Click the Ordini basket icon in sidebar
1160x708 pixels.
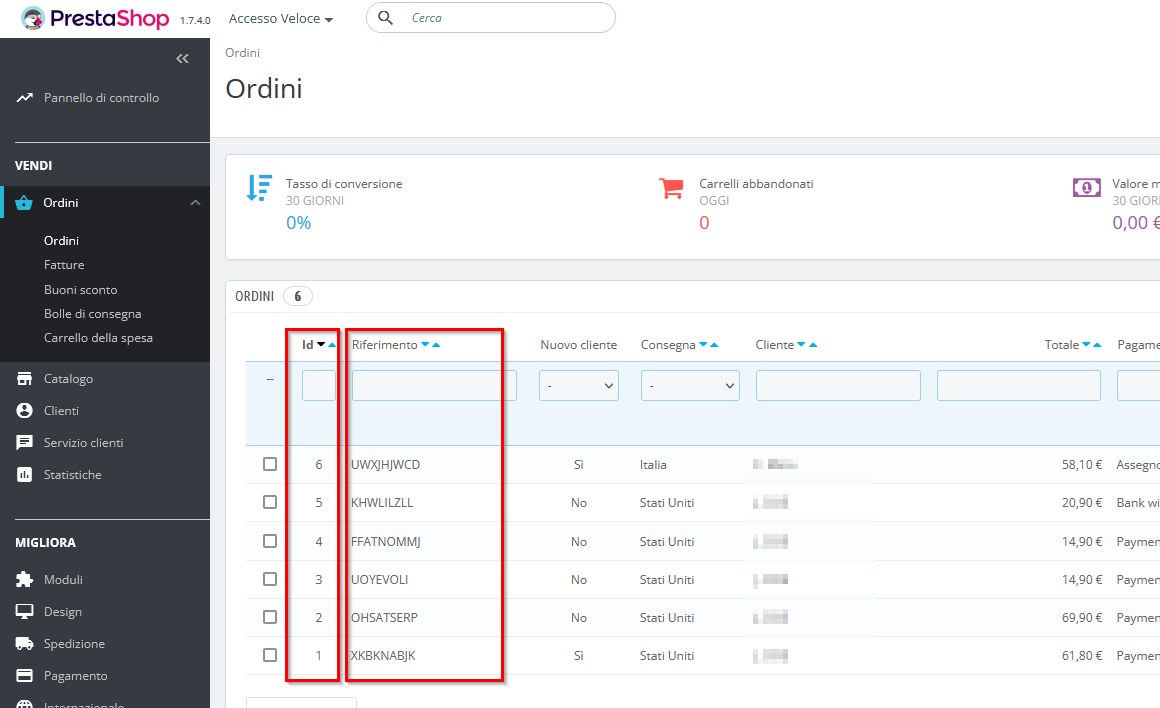click(24, 203)
